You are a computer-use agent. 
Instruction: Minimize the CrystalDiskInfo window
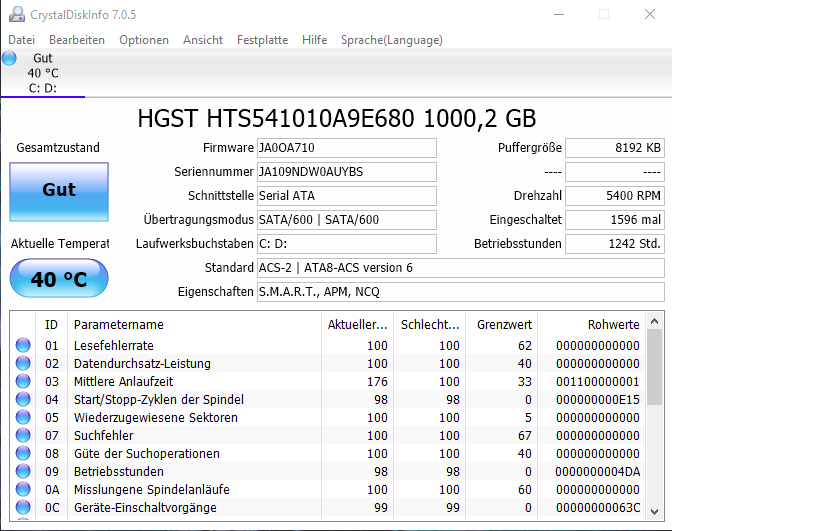pyautogui.click(x=559, y=15)
